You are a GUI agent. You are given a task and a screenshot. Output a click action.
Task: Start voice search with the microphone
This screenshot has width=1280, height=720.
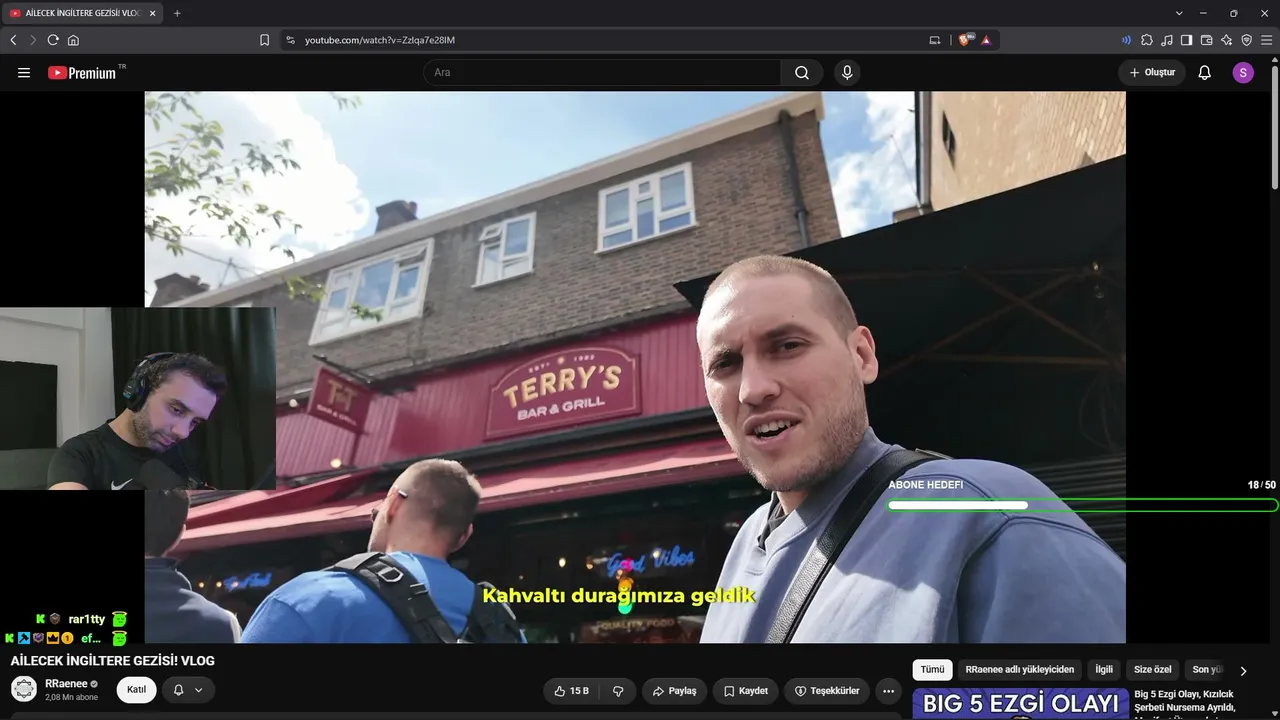tap(847, 73)
